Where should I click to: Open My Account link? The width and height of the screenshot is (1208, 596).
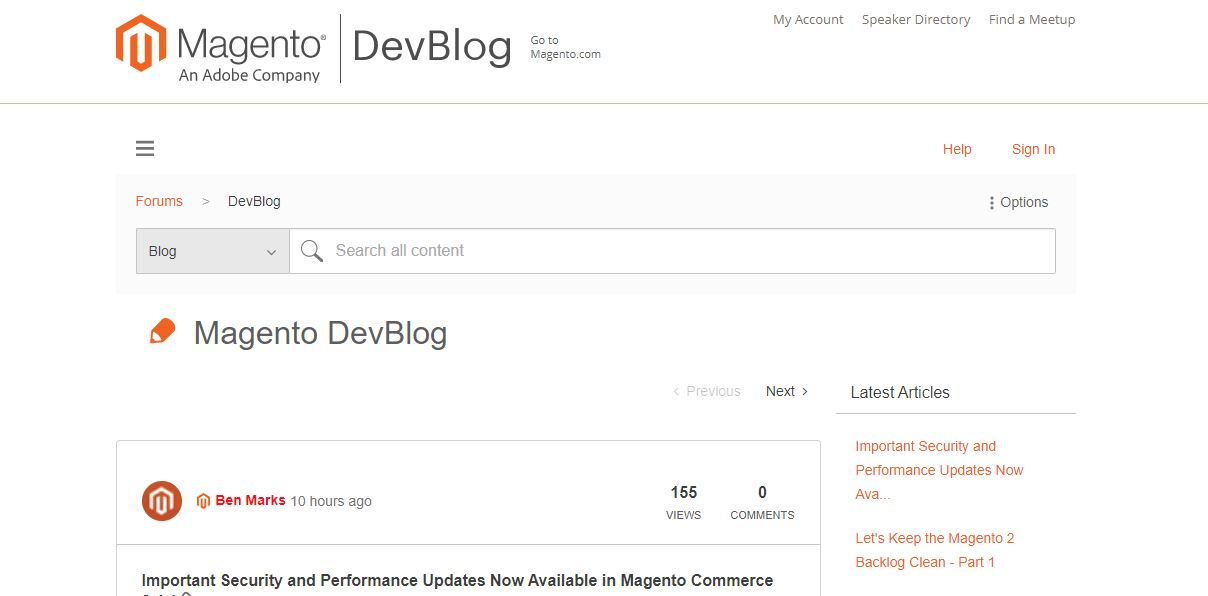[808, 19]
